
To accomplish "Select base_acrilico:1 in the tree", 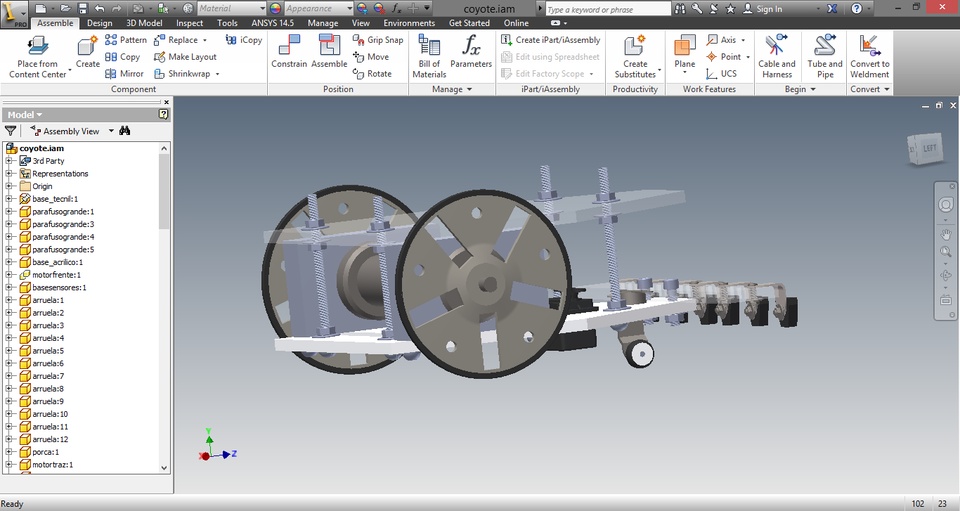I will coord(57,262).
